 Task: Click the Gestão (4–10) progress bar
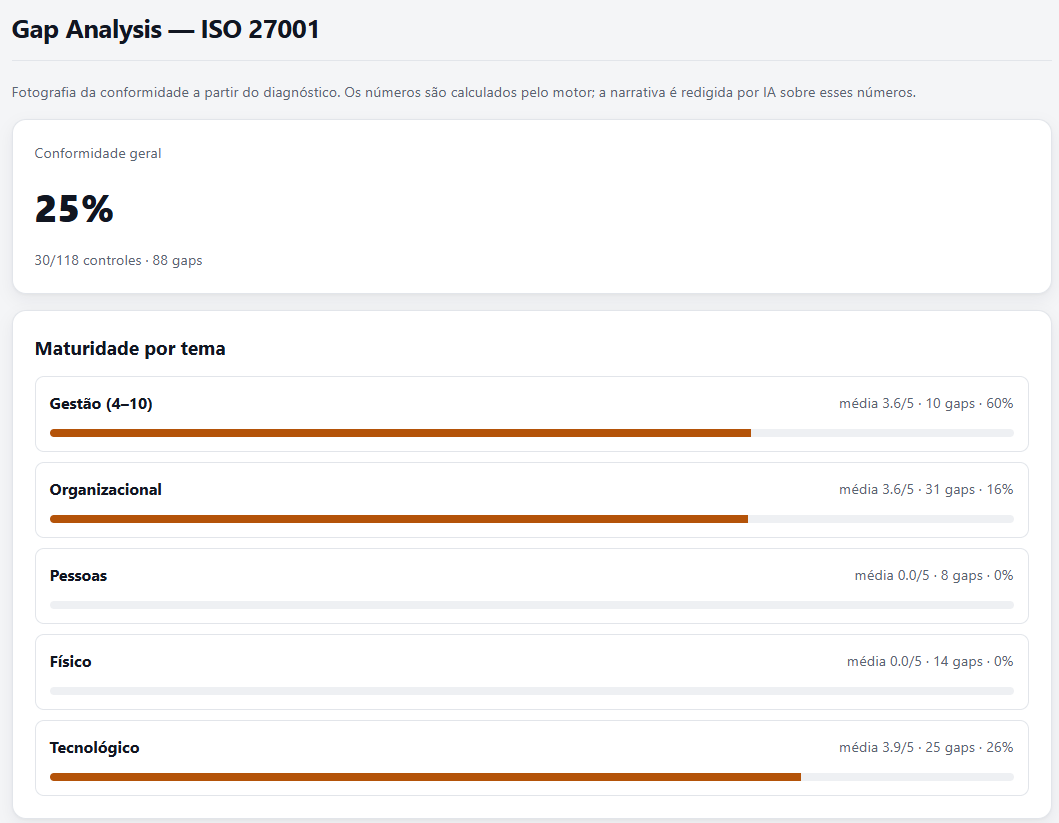[x=532, y=433]
